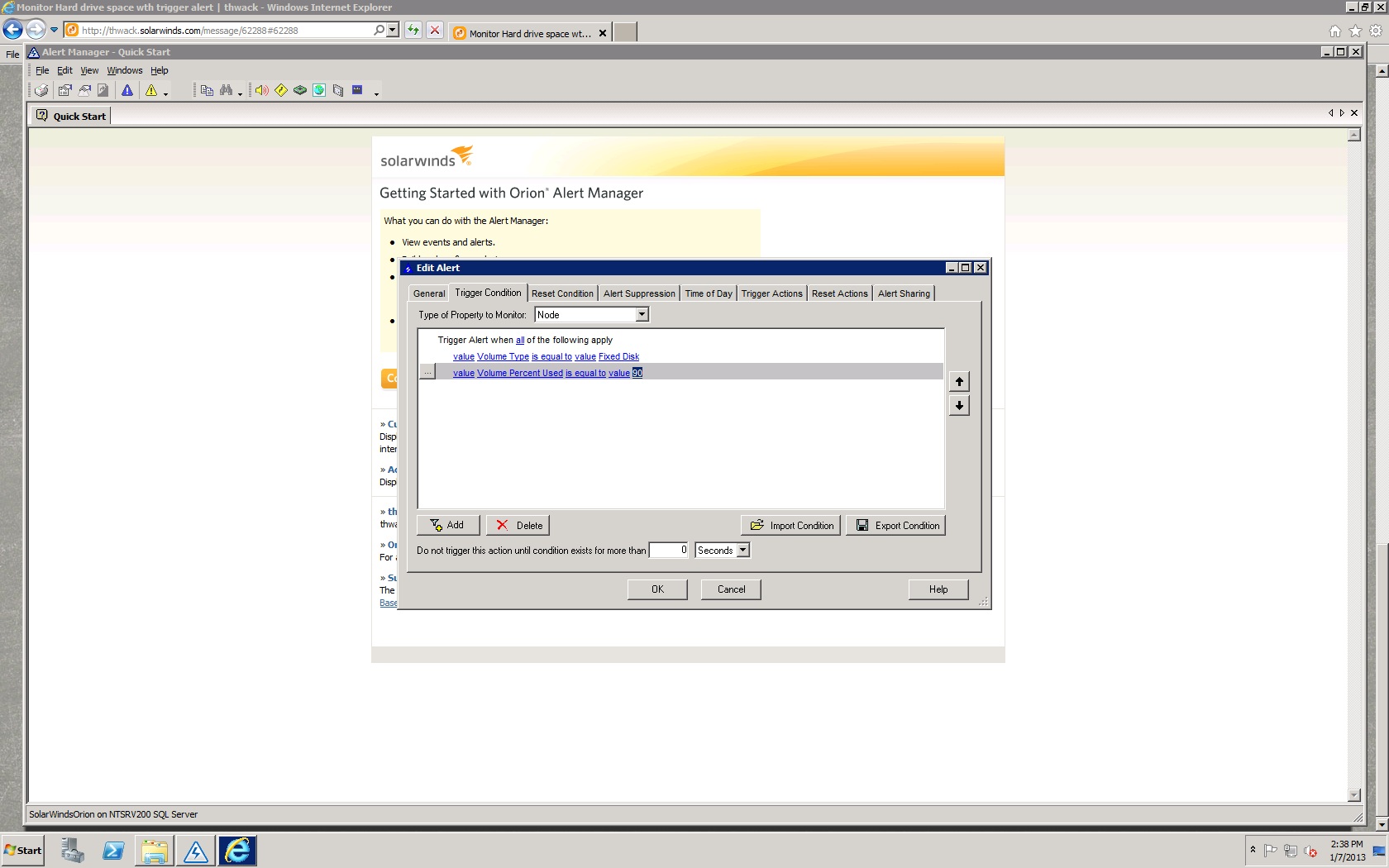Open the dropdown arrow beside yellow warning icon
The image size is (1389, 868).
(x=166, y=93)
